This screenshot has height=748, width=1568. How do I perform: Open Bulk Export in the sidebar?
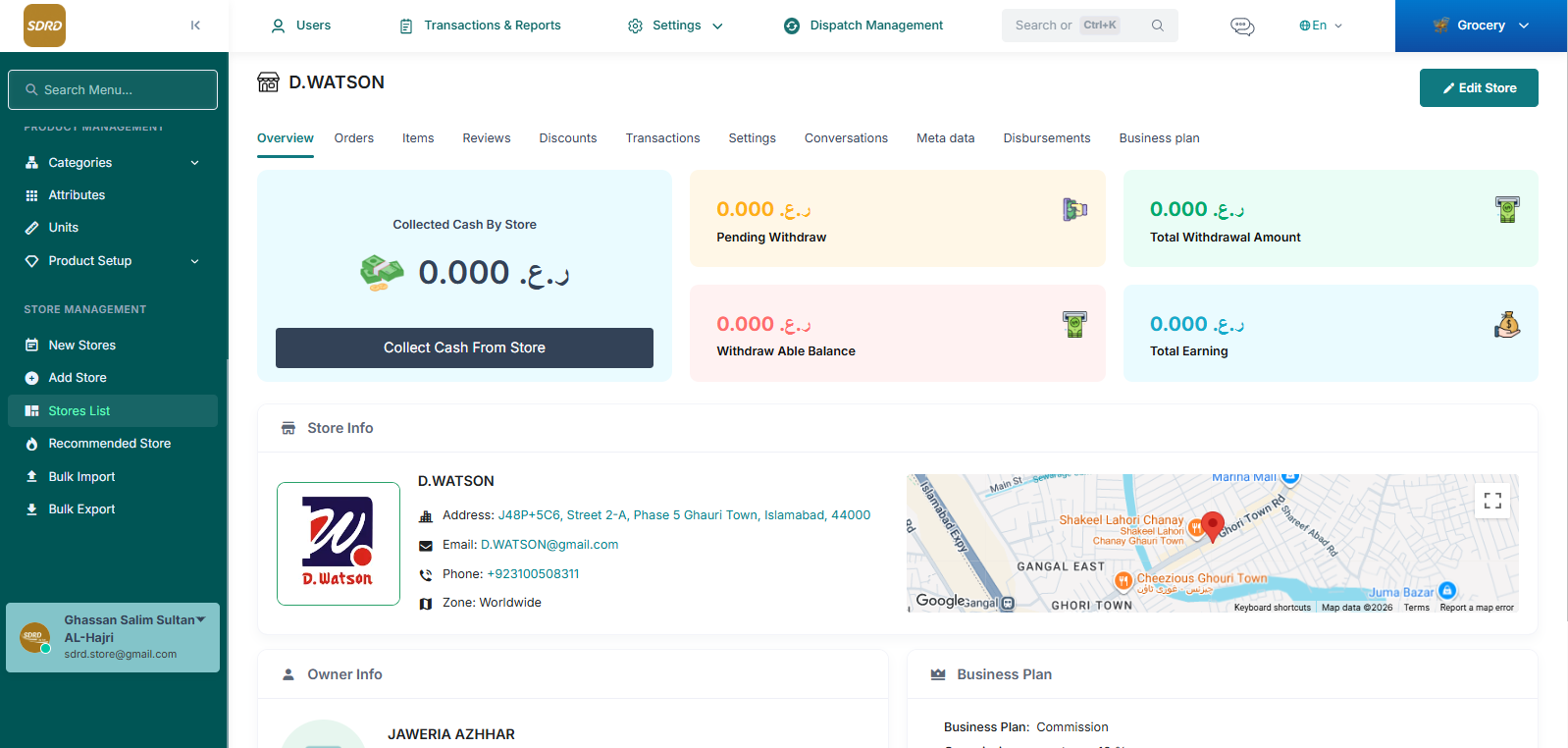[x=113, y=509]
